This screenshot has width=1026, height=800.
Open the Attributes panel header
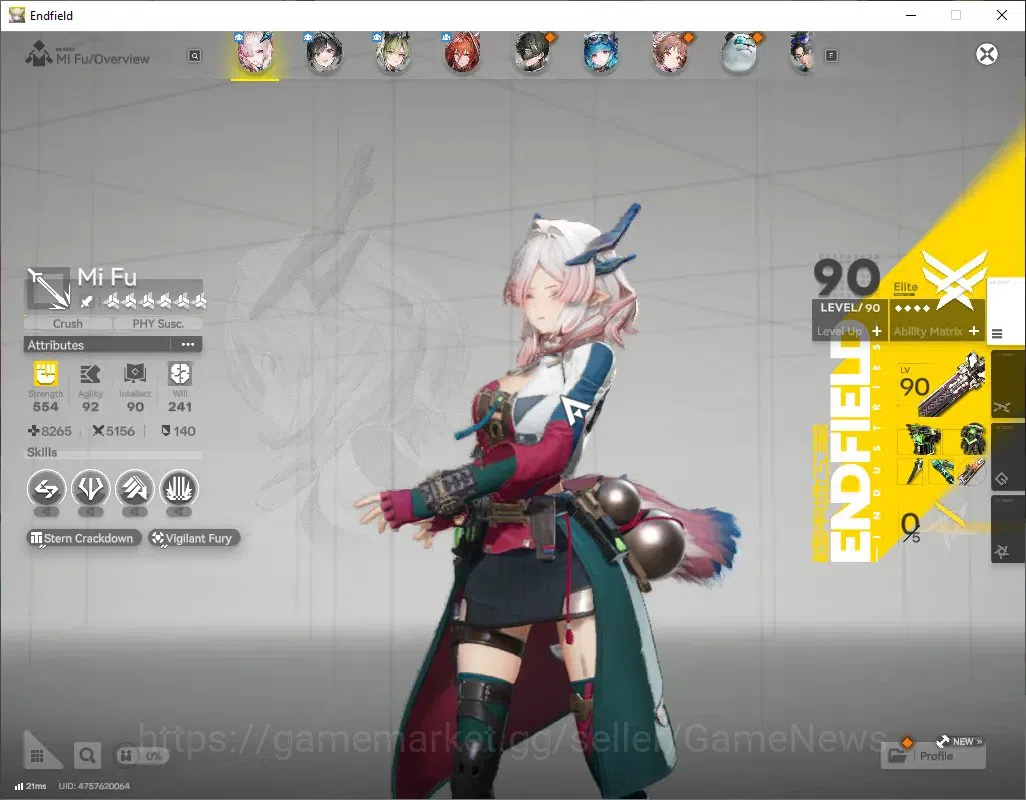(x=113, y=345)
